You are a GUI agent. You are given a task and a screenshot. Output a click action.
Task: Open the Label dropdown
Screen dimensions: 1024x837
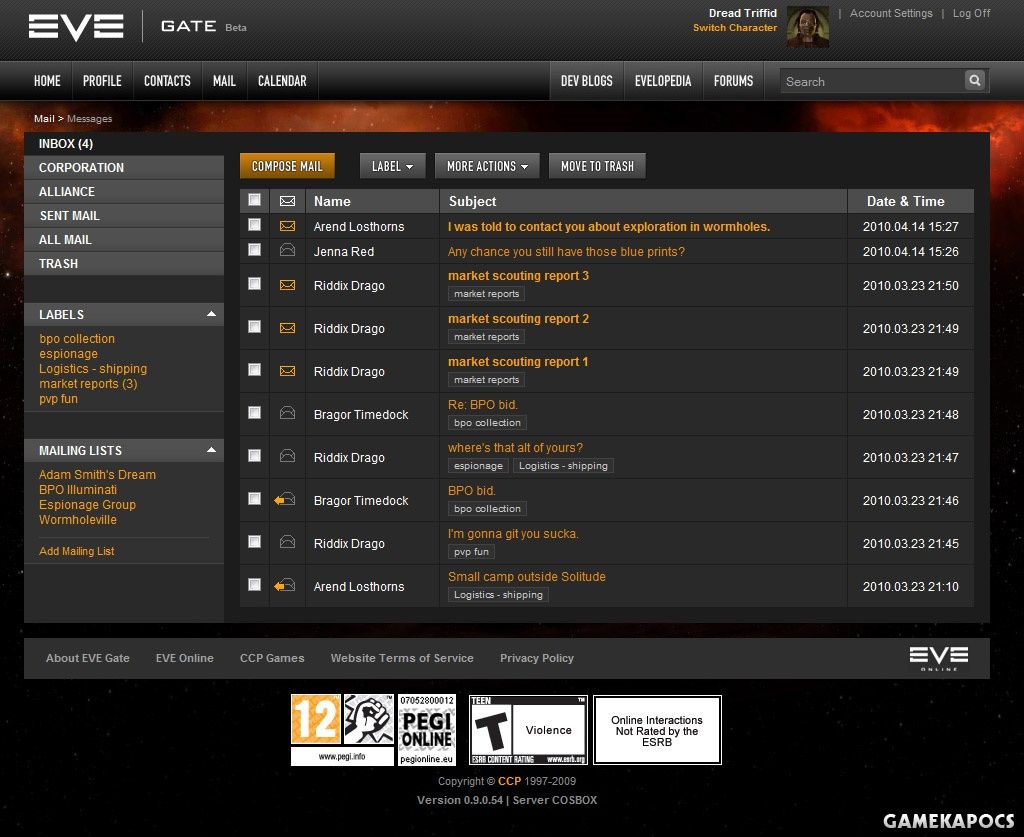tap(392, 166)
